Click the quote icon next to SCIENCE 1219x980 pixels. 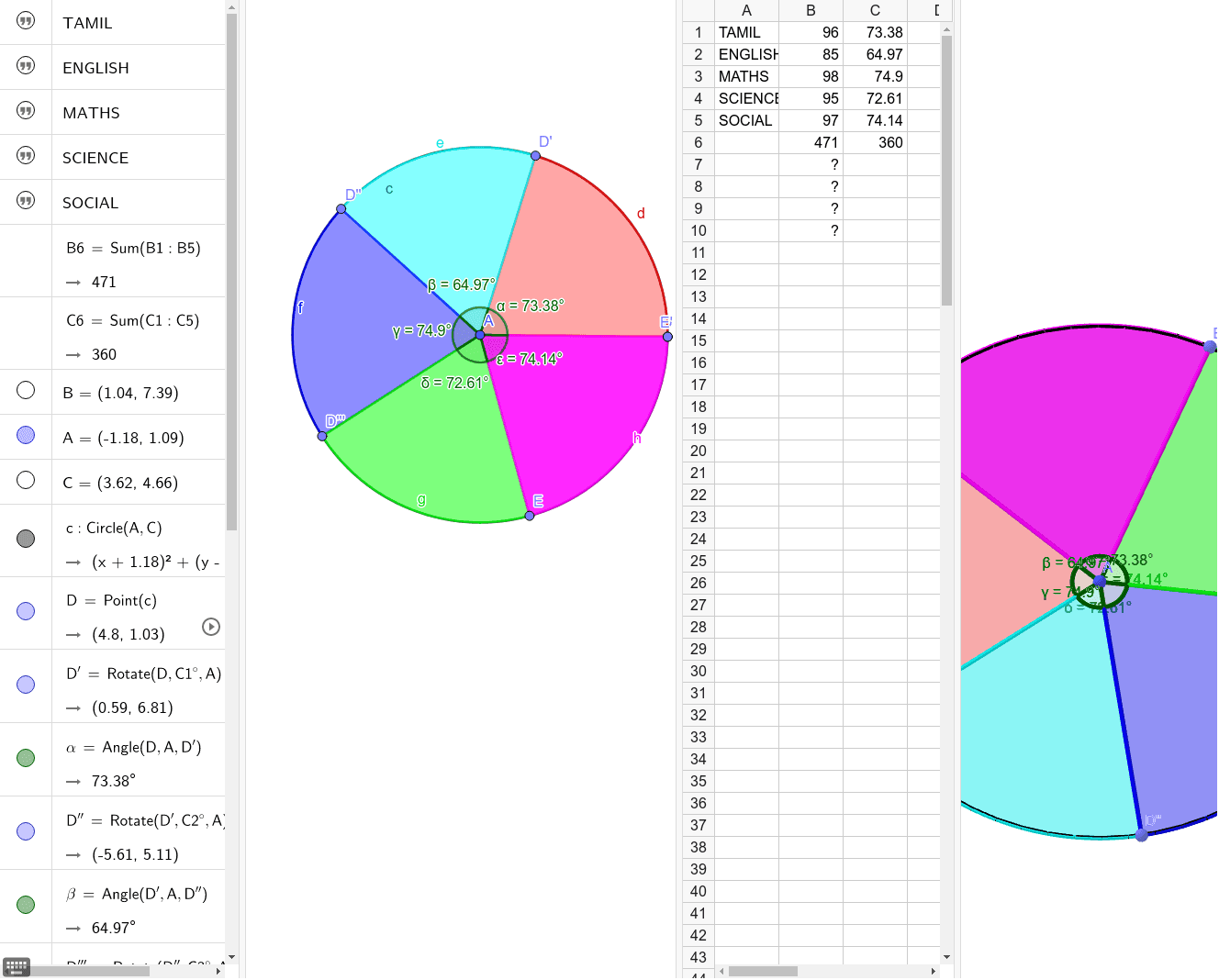click(x=25, y=155)
